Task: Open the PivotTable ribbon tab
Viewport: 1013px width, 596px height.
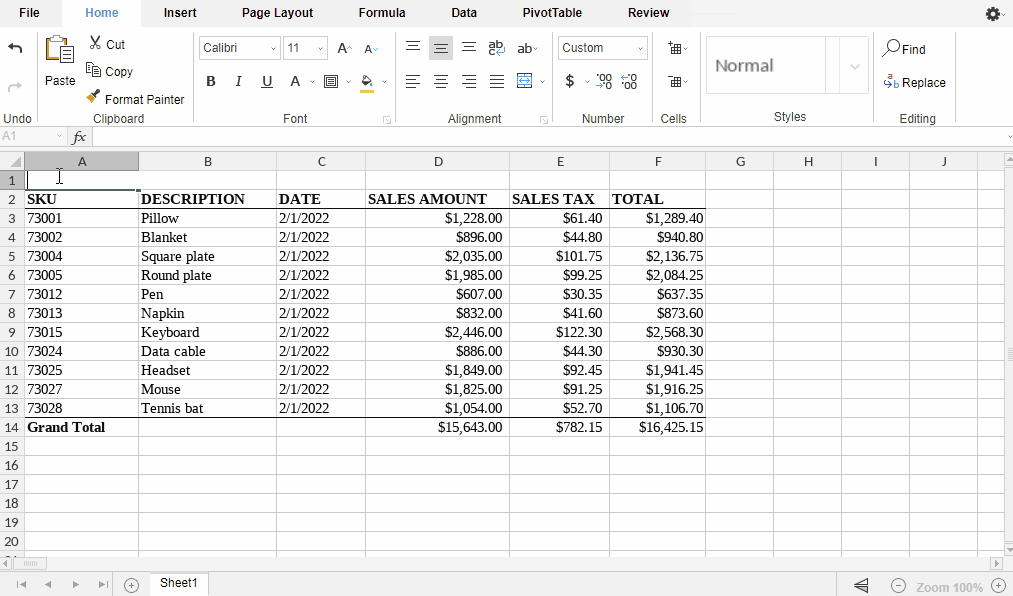Action: point(552,13)
